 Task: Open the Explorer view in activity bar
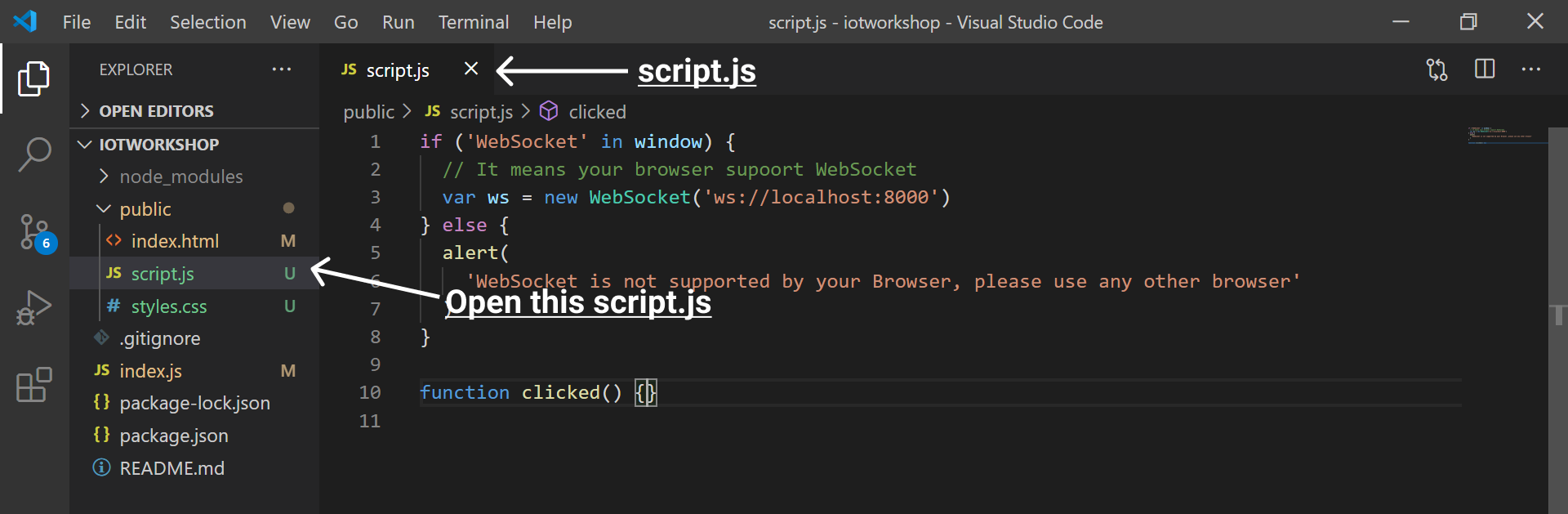33,78
